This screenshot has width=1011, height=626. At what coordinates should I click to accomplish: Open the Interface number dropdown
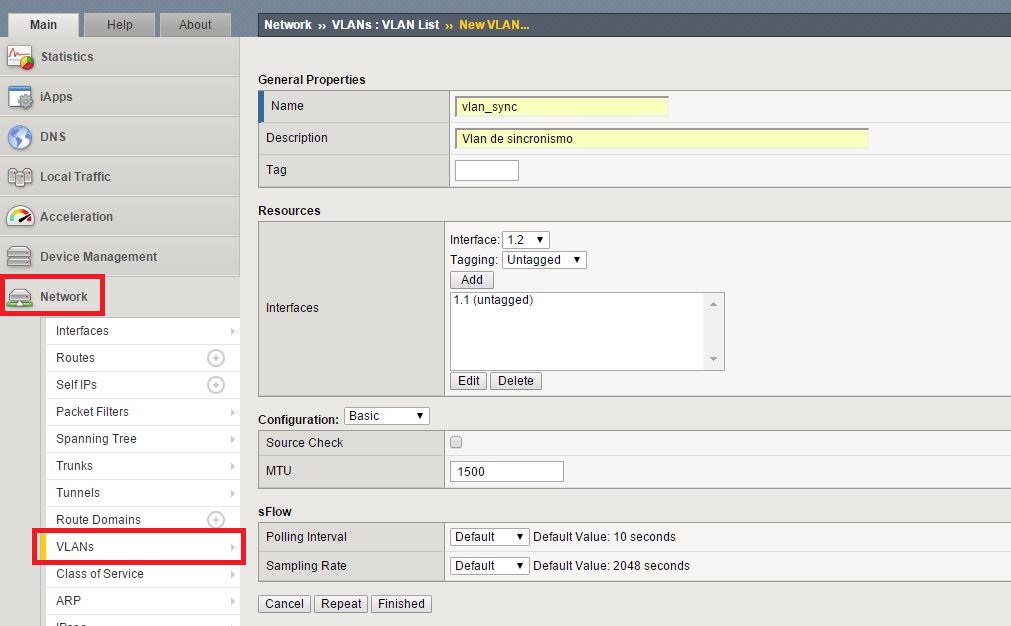pos(526,240)
